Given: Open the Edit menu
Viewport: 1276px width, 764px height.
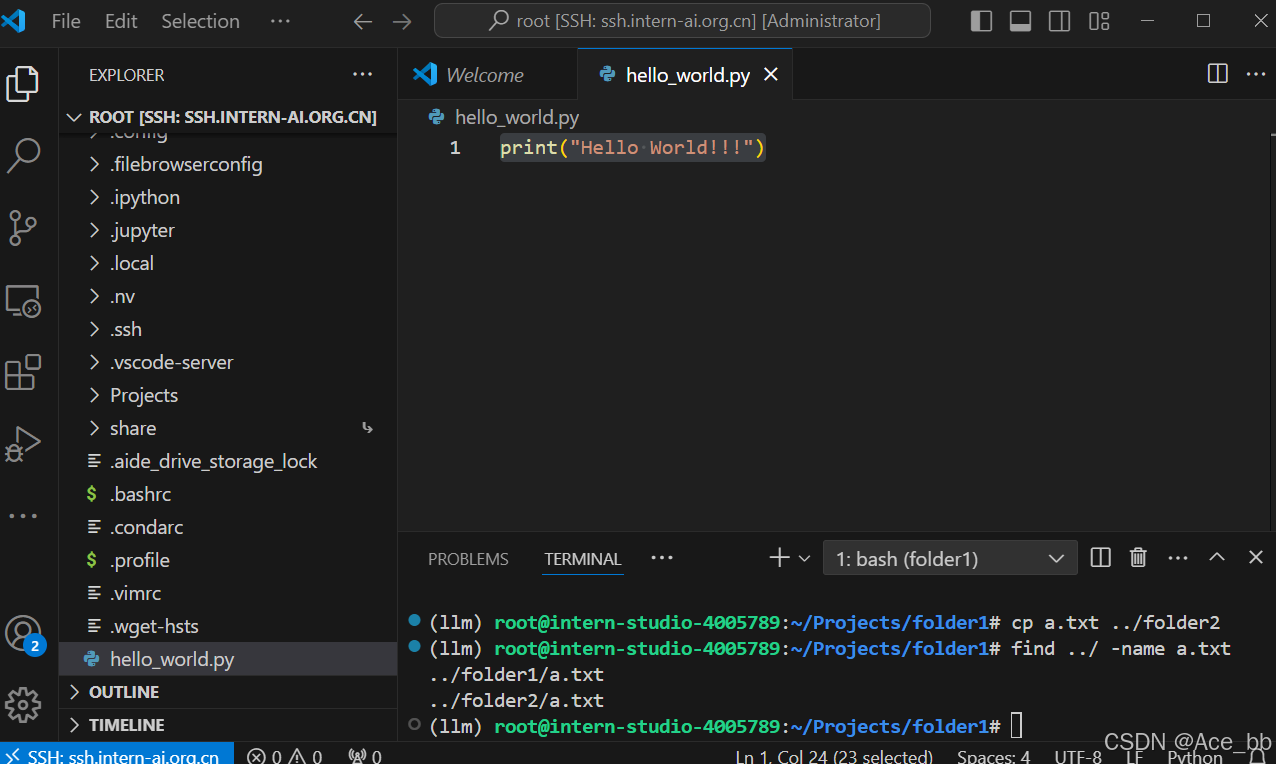Looking at the screenshot, I should point(121,21).
